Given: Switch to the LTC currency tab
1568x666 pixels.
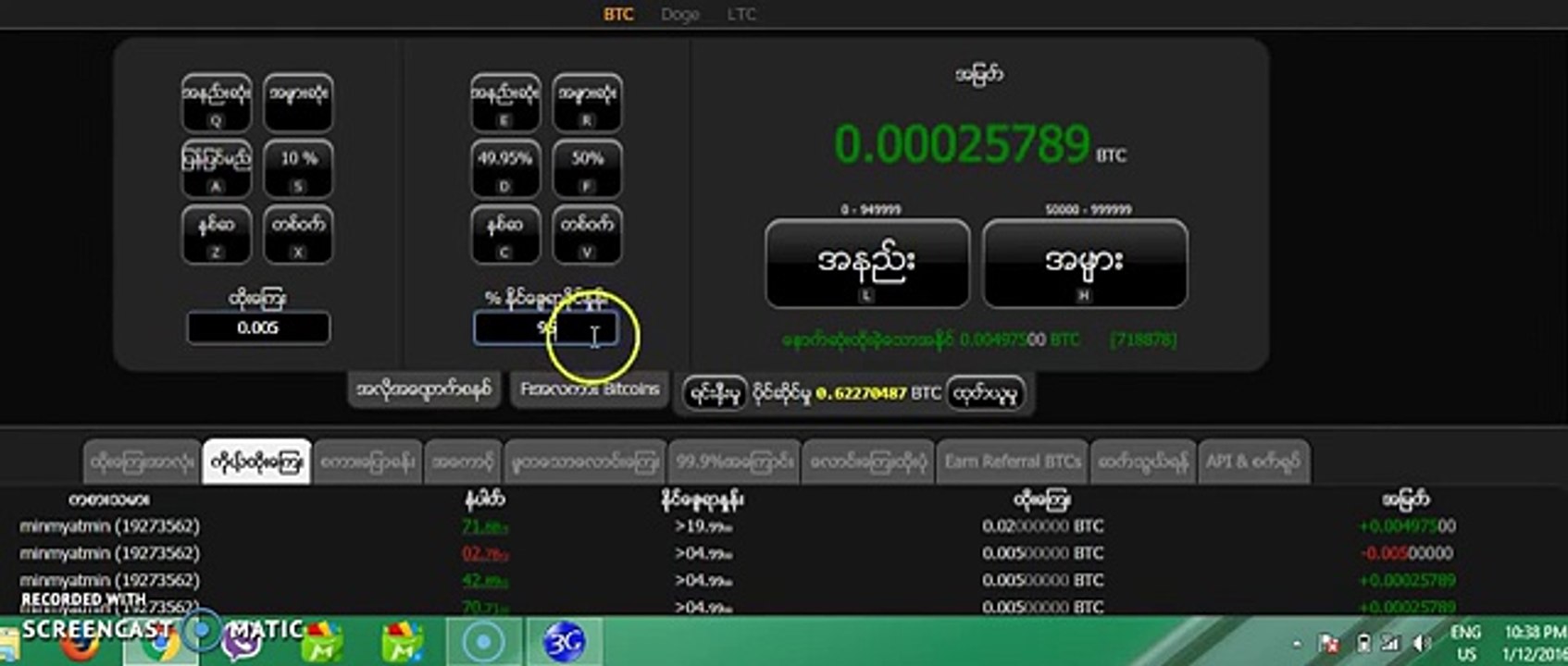Looking at the screenshot, I should pyautogui.click(x=741, y=14).
